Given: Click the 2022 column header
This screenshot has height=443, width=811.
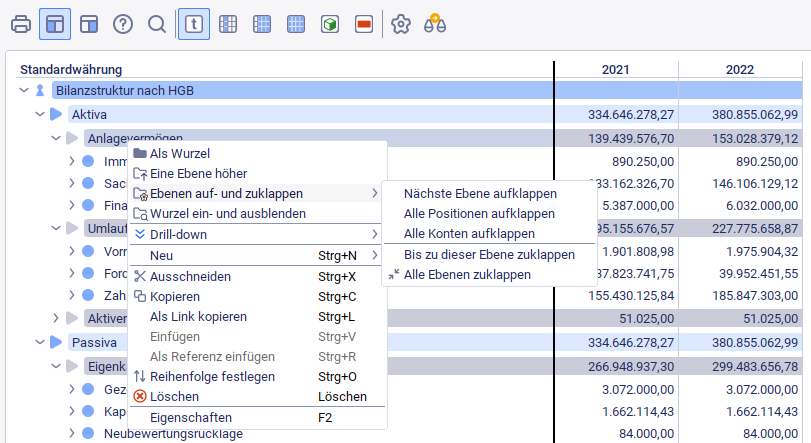Looking at the screenshot, I should coord(741,70).
